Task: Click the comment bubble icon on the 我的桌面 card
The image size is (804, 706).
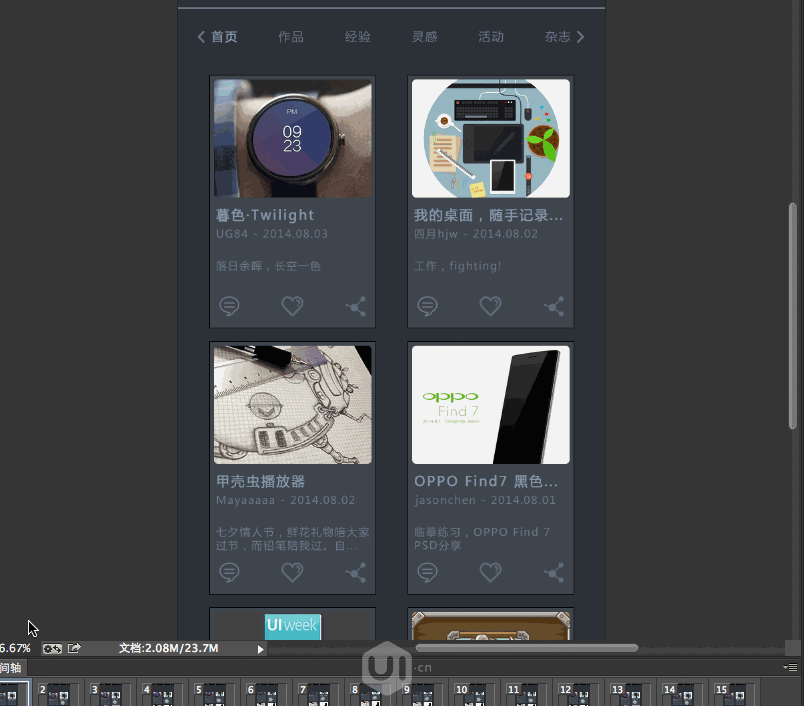Action: pos(427,306)
